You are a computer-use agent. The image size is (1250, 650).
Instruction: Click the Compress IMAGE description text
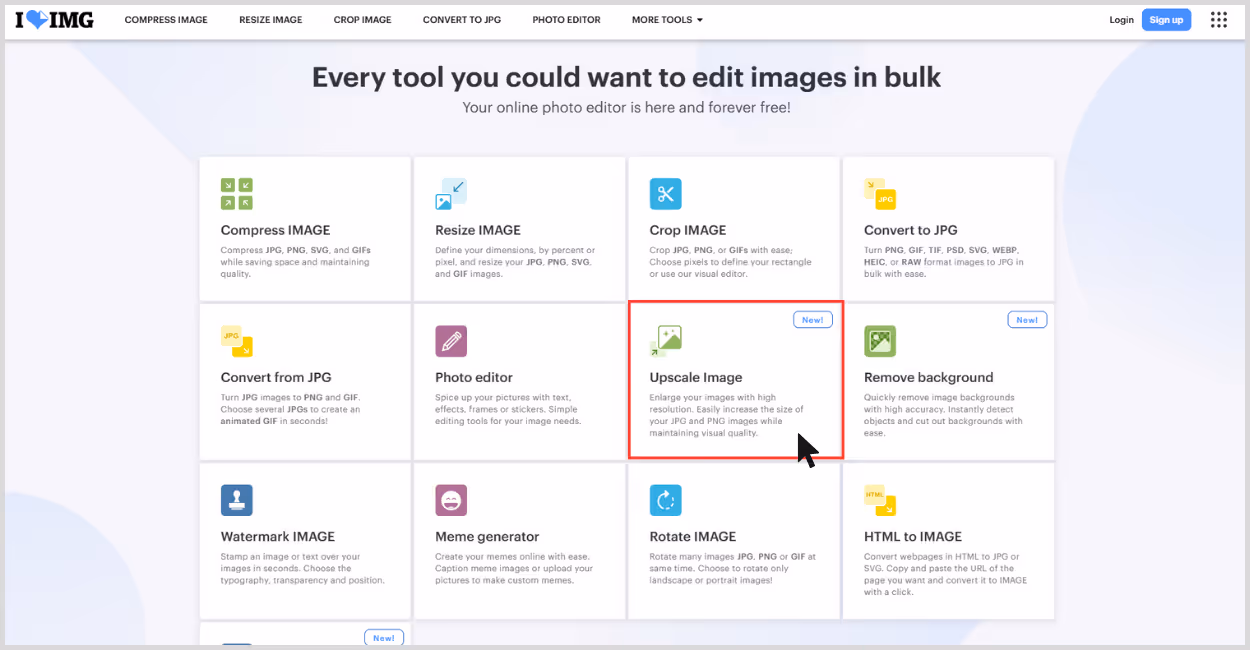pyautogui.click(x=296, y=262)
